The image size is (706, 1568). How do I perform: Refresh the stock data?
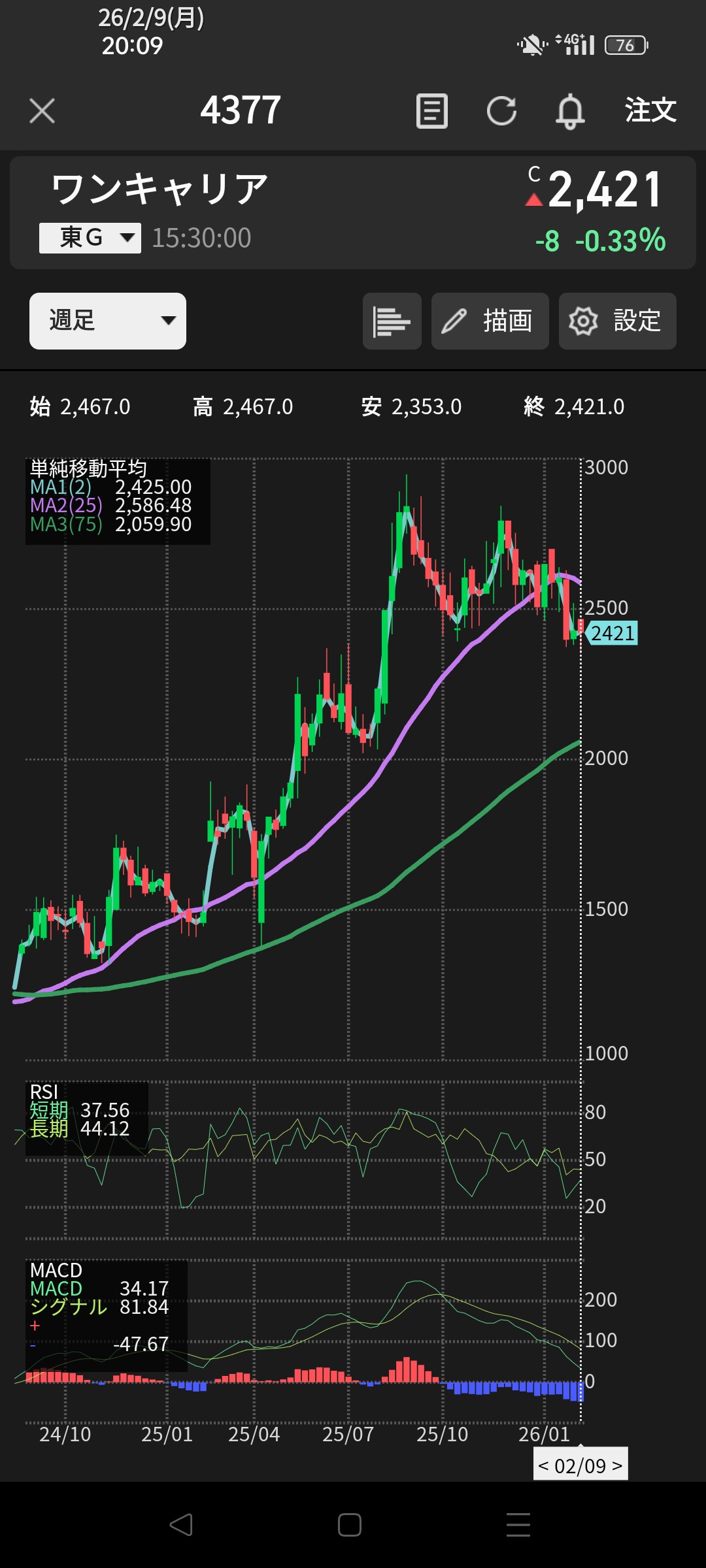point(501,110)
